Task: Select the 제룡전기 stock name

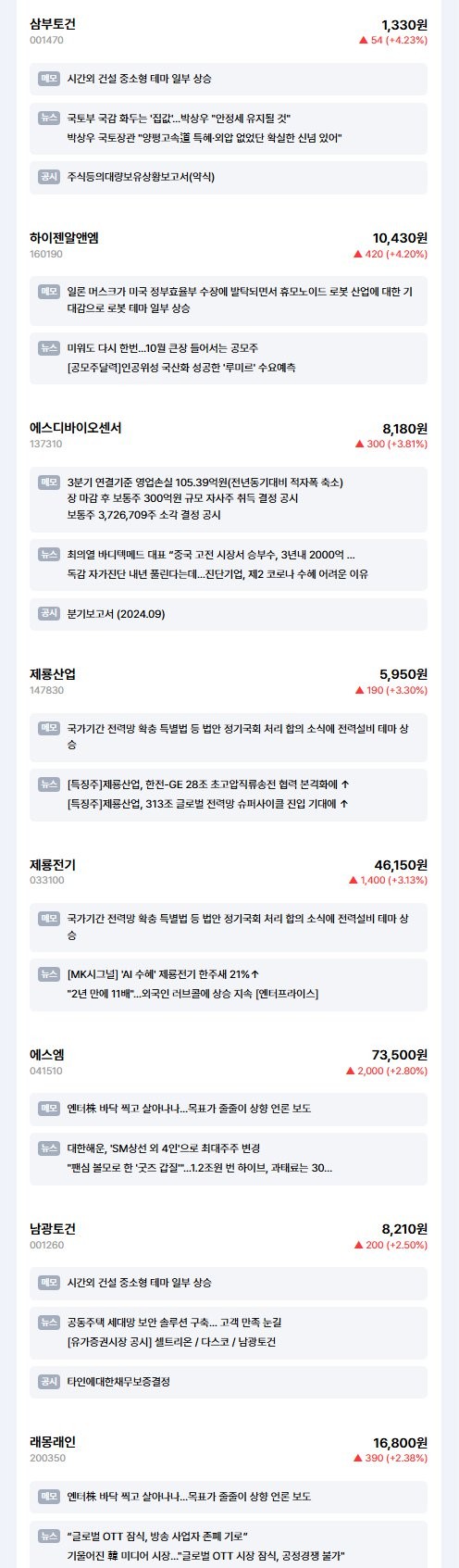Action: [53, 864]
